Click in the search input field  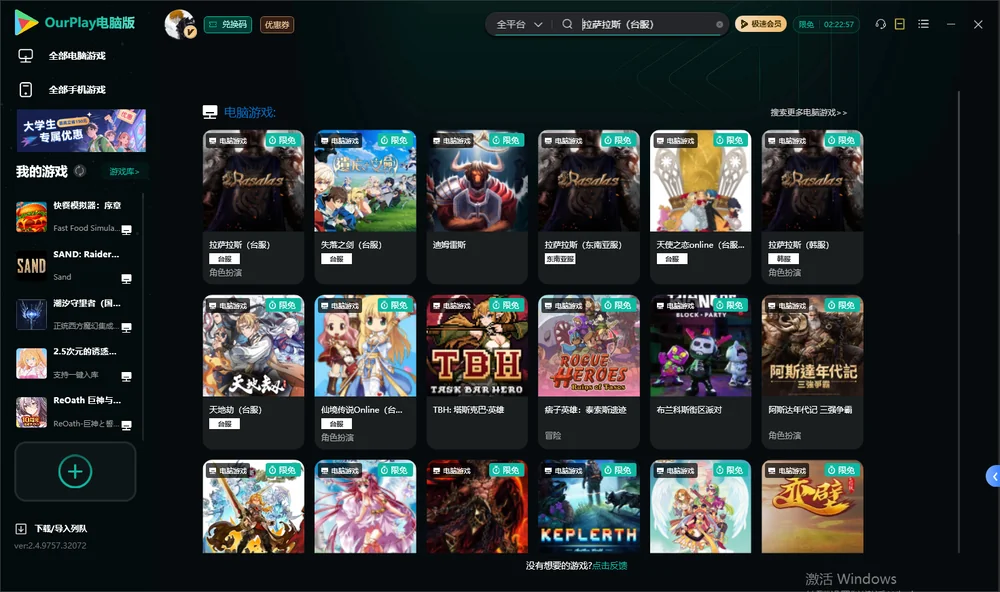[x=644, y=24]
